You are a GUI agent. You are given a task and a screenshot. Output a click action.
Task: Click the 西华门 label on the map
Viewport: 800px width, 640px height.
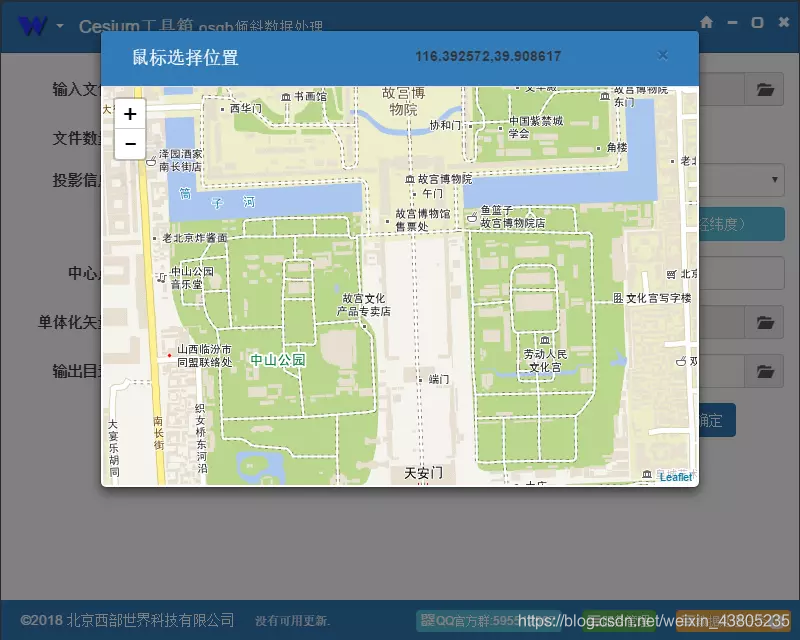click(x=245, y=108)
